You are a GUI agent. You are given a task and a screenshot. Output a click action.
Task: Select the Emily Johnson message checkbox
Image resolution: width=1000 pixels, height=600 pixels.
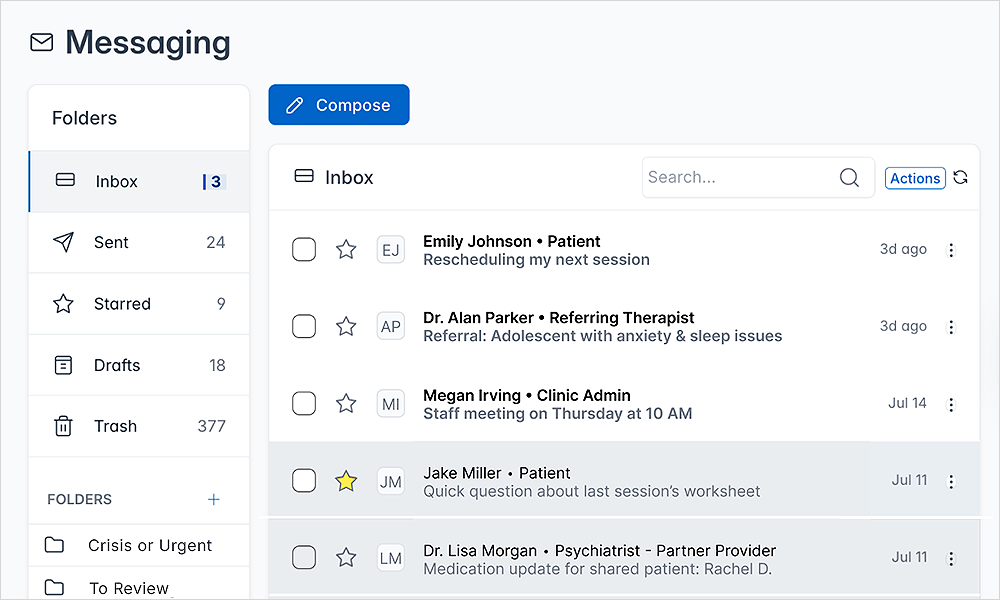[x=304, y=250]
